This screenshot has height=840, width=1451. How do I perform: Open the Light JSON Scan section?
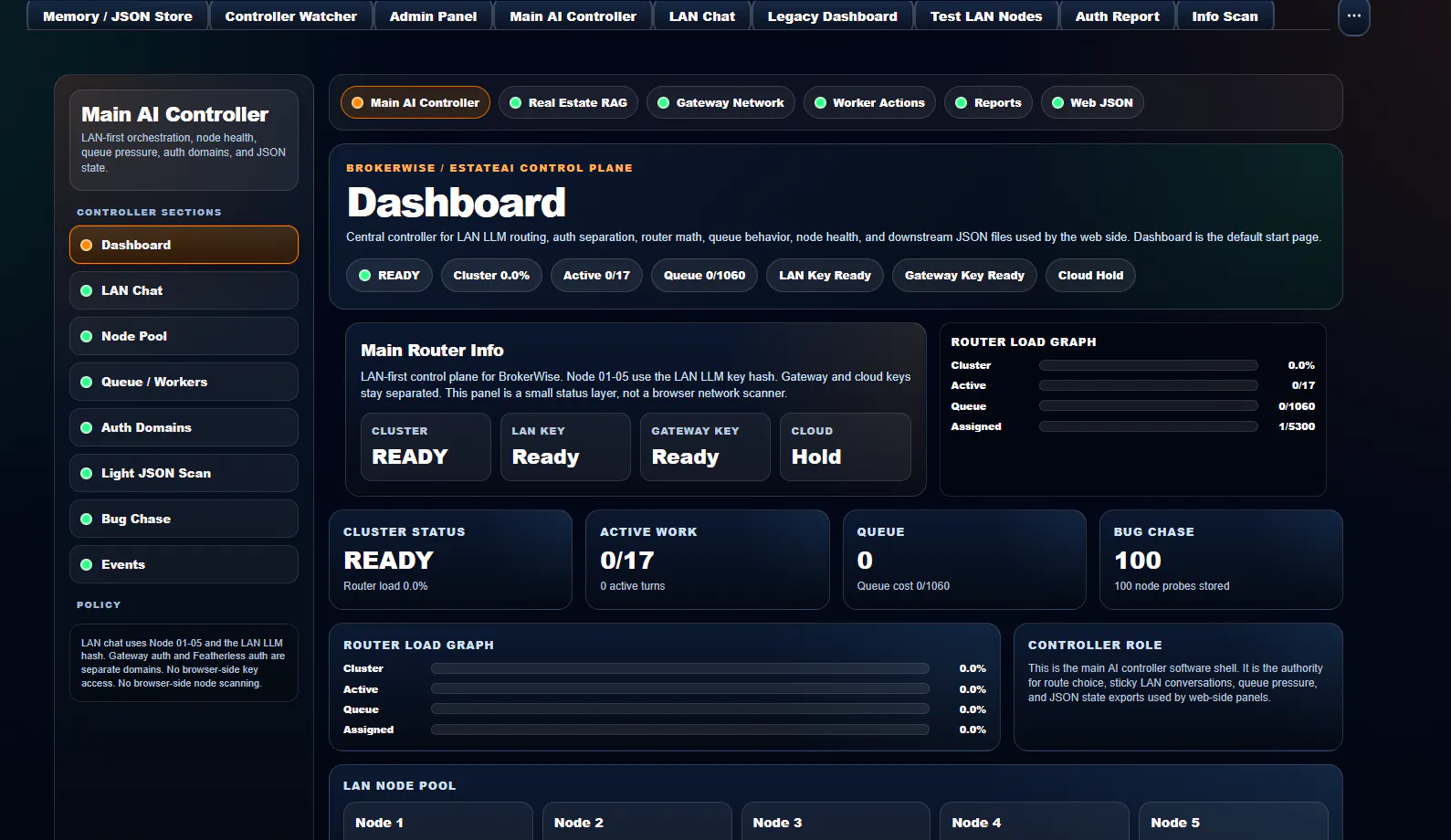[184, 473]
